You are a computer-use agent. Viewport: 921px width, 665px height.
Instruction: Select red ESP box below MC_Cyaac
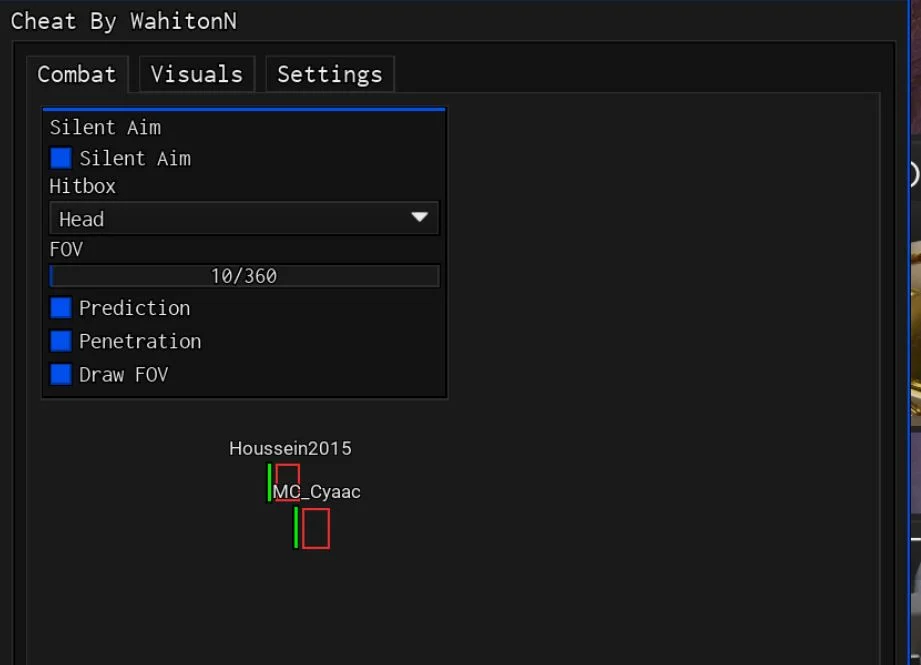tap(316, 529)
